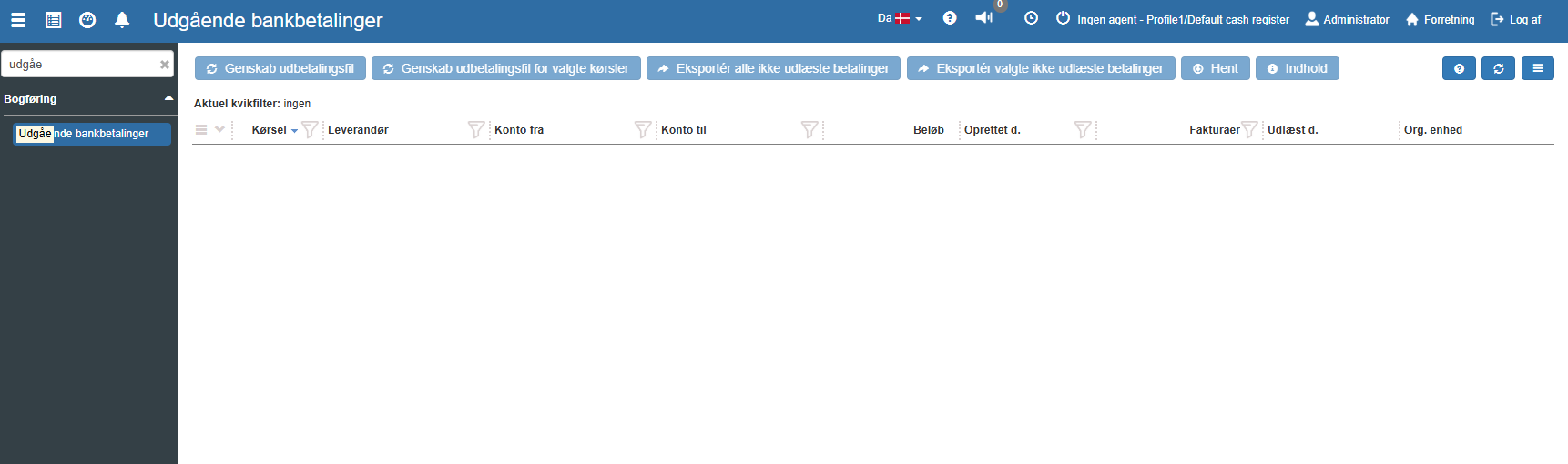Sort by Udlæst d. column header

point(1293,130)
